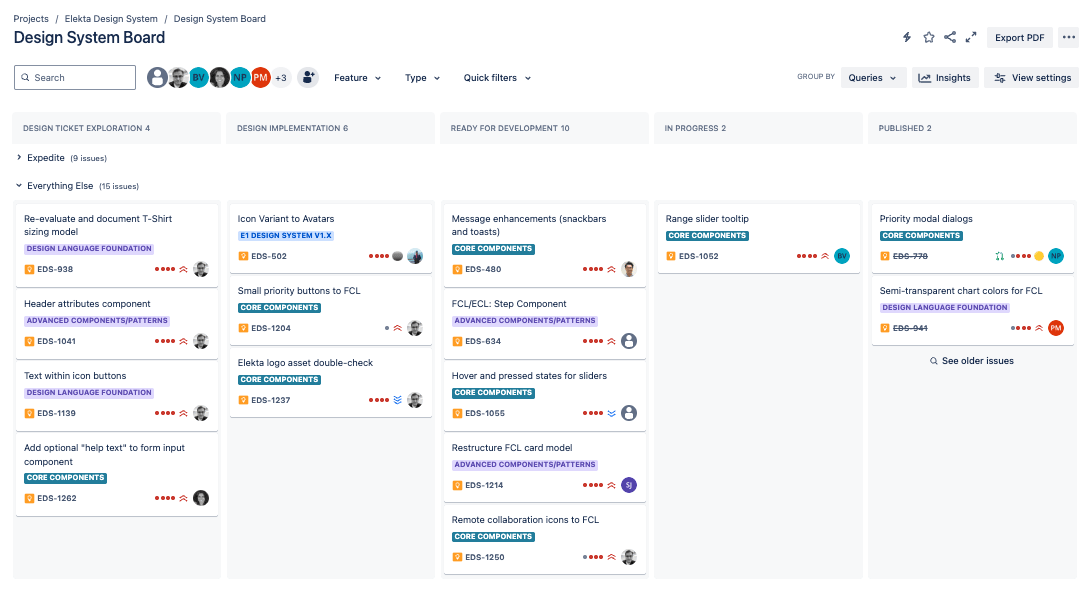1087x592 pixels.
Task: Click the automation lightning icon
Action: 906,36
